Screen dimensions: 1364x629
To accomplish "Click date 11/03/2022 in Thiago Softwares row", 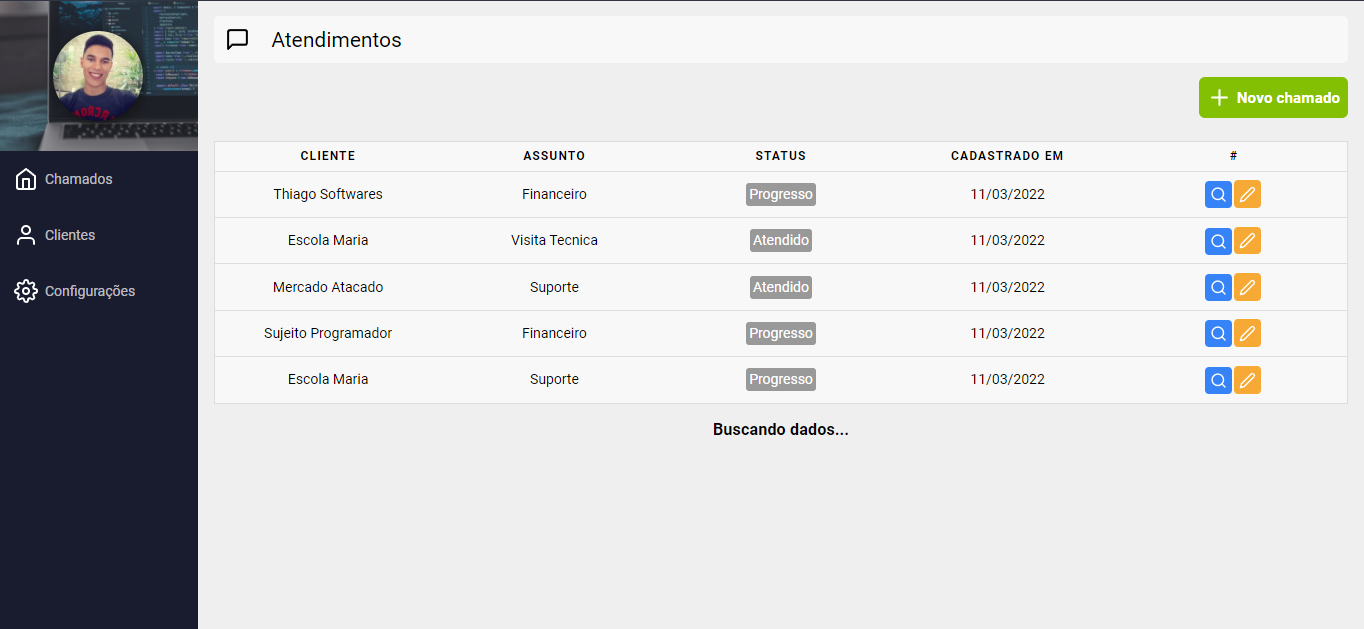I will pos(1007,194).
